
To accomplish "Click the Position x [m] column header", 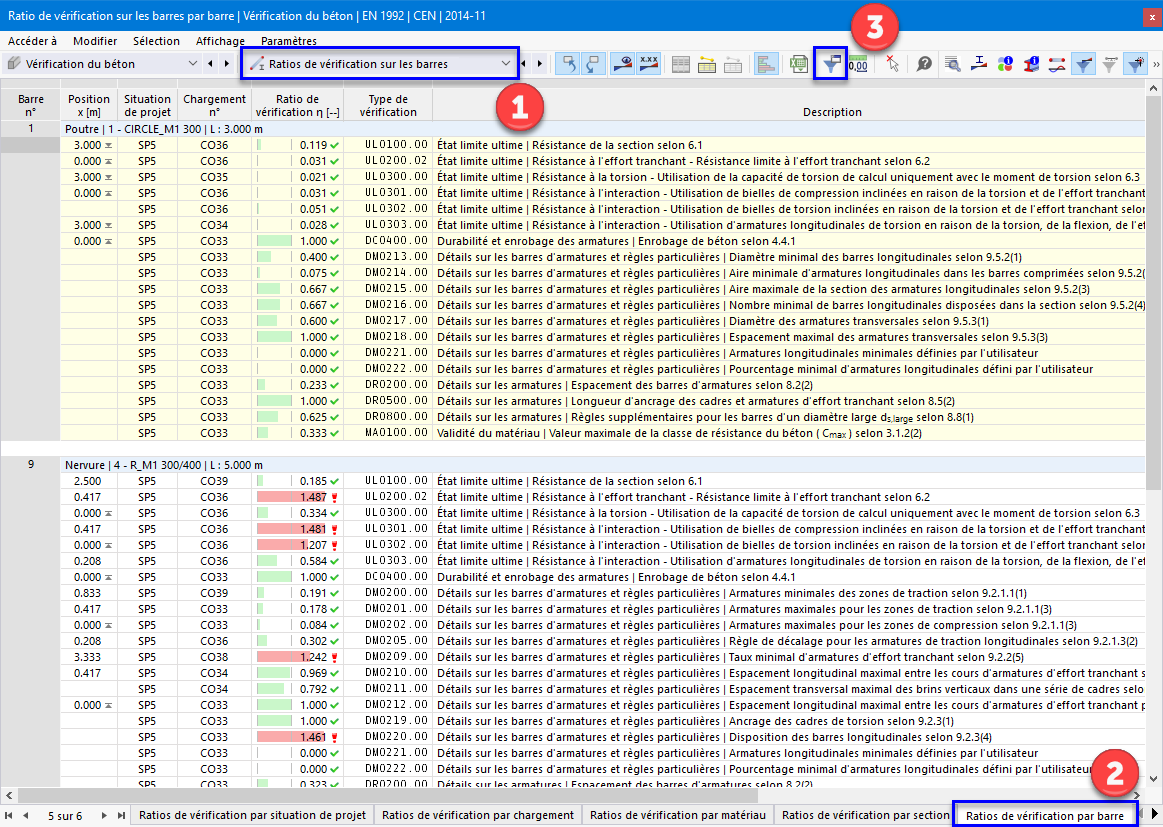I will coord(88,105).
